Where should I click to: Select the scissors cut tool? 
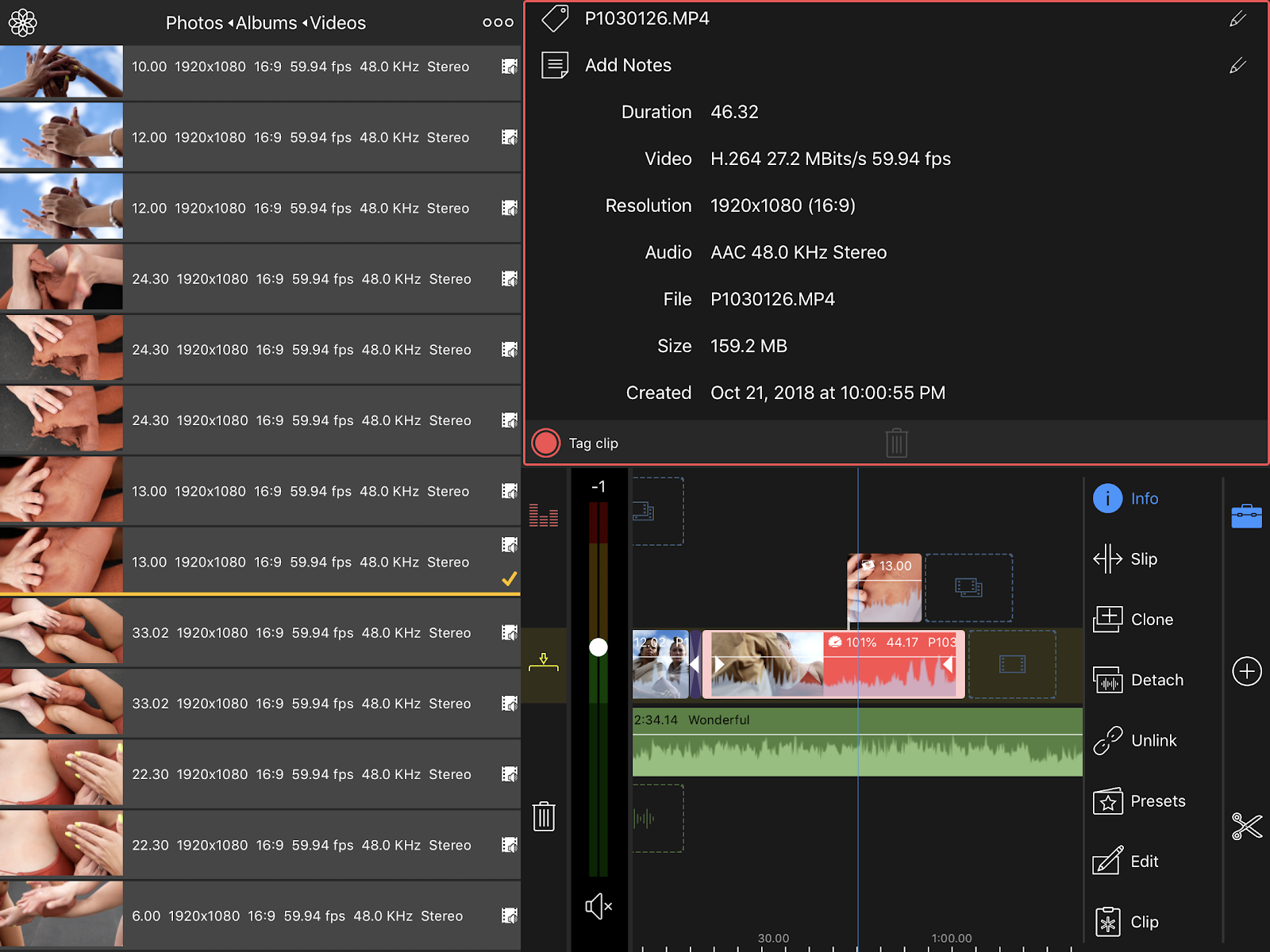[x=1247, y=826]
